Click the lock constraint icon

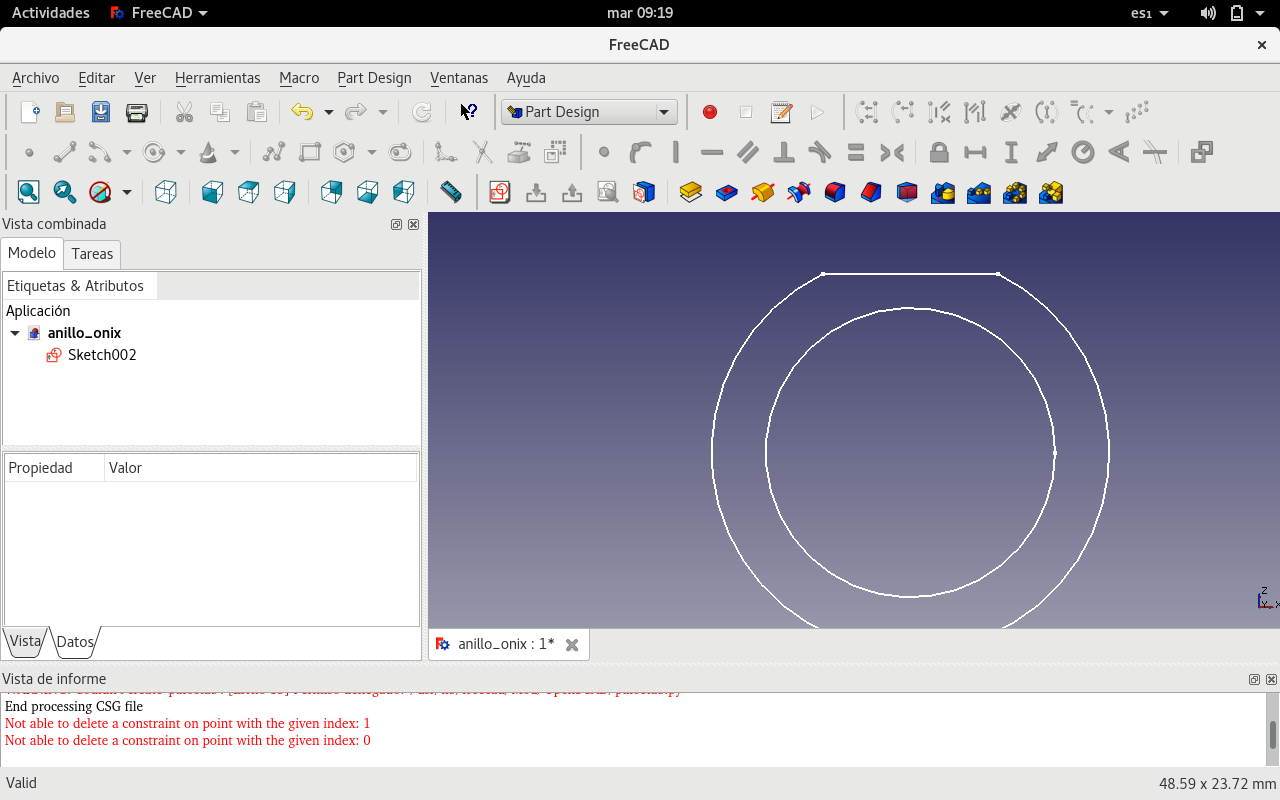939,152
